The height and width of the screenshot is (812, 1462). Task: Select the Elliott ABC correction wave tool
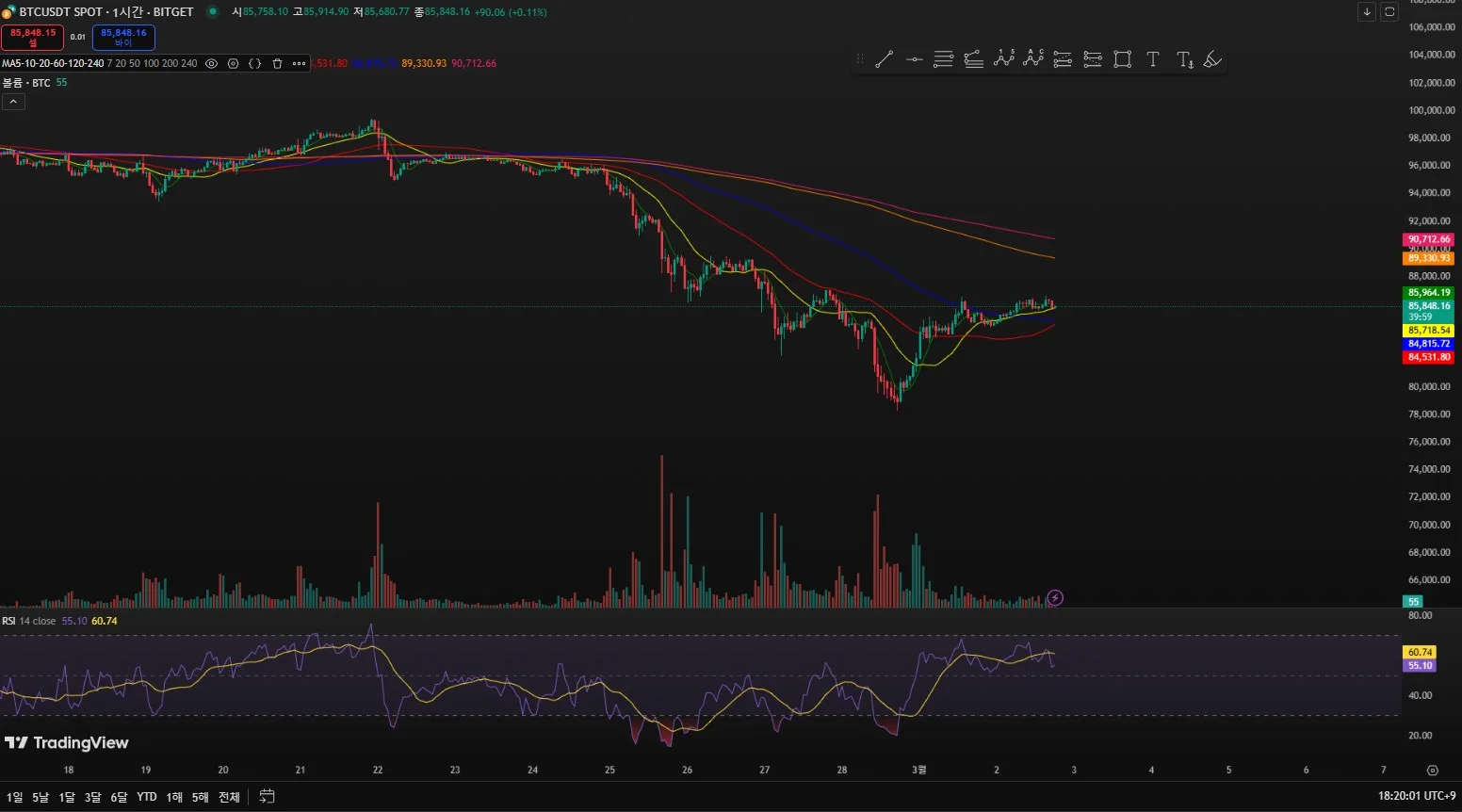[1034, 58]
